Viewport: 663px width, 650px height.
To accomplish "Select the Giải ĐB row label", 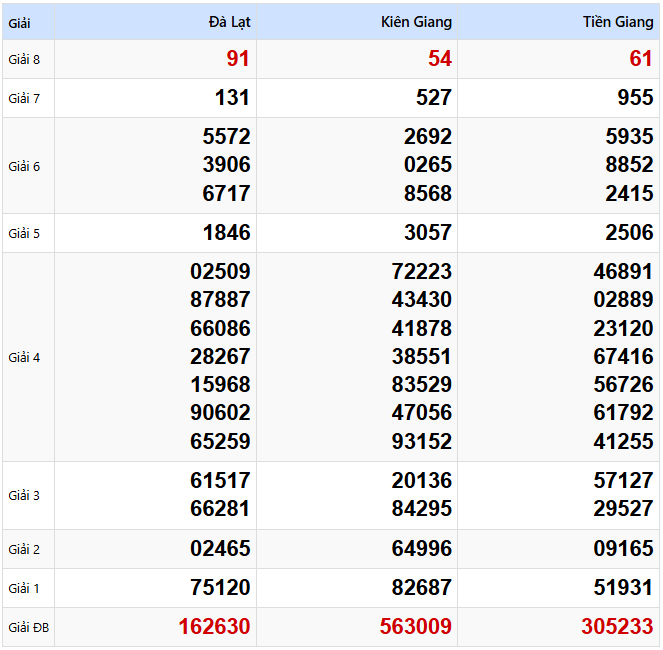I will point(28,628).
